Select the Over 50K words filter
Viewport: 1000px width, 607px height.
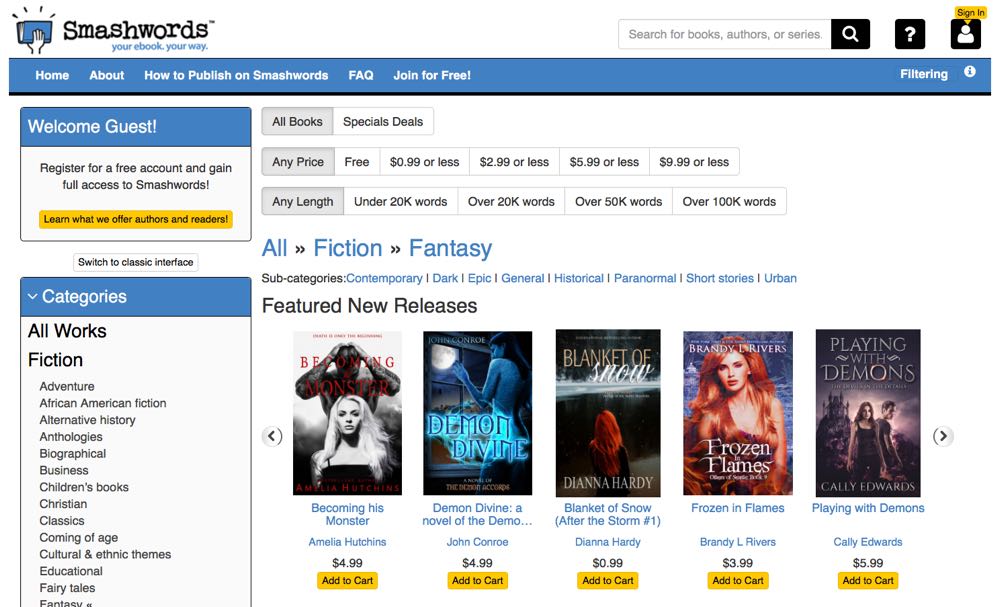619,201
